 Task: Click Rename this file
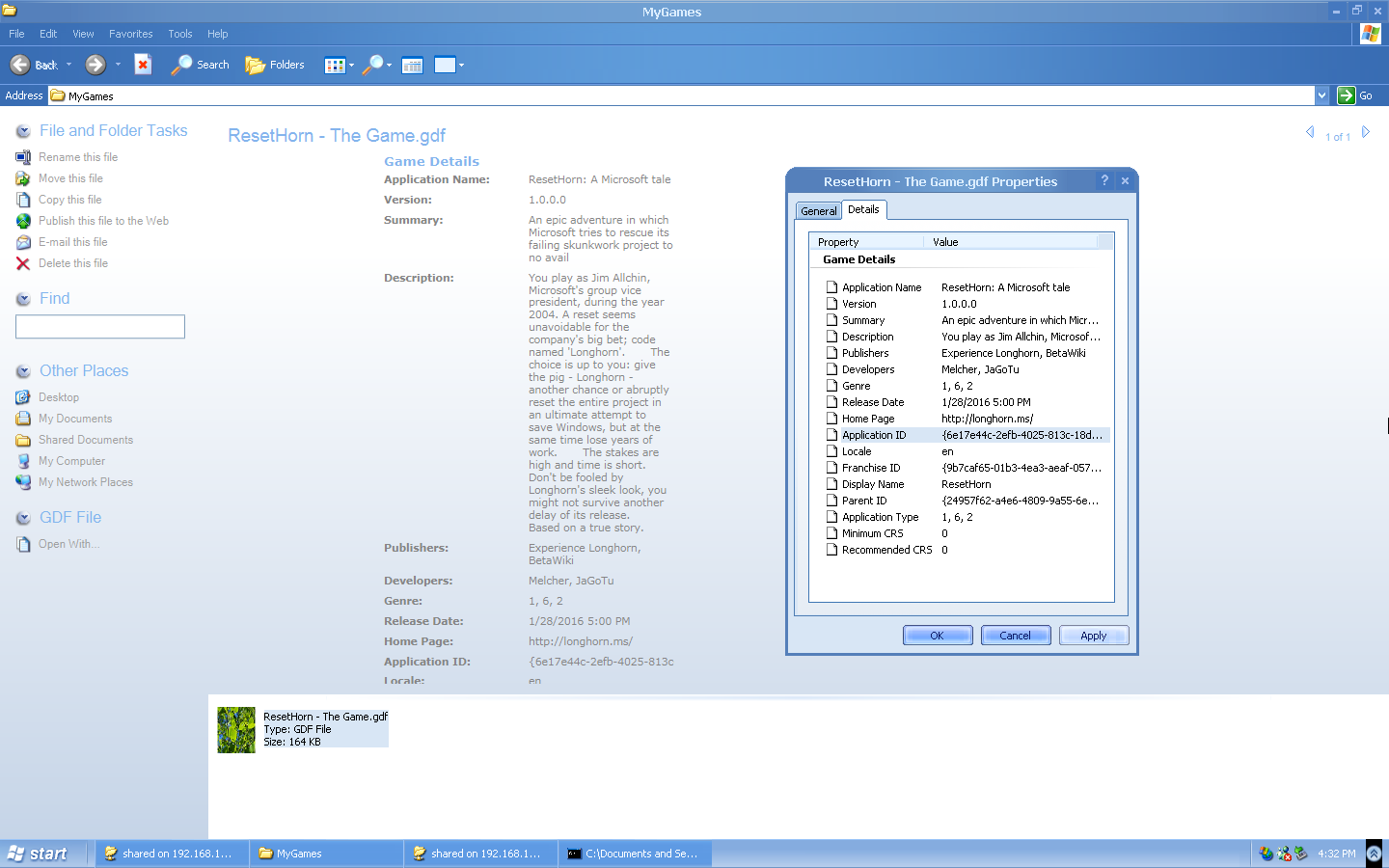[78, 157]
